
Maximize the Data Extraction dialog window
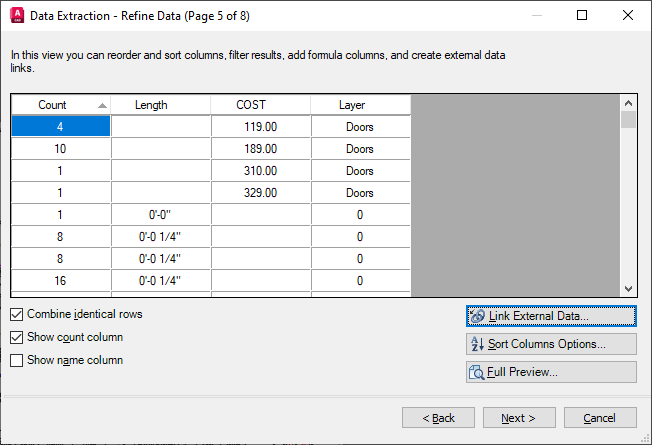(x=582, y=15)
